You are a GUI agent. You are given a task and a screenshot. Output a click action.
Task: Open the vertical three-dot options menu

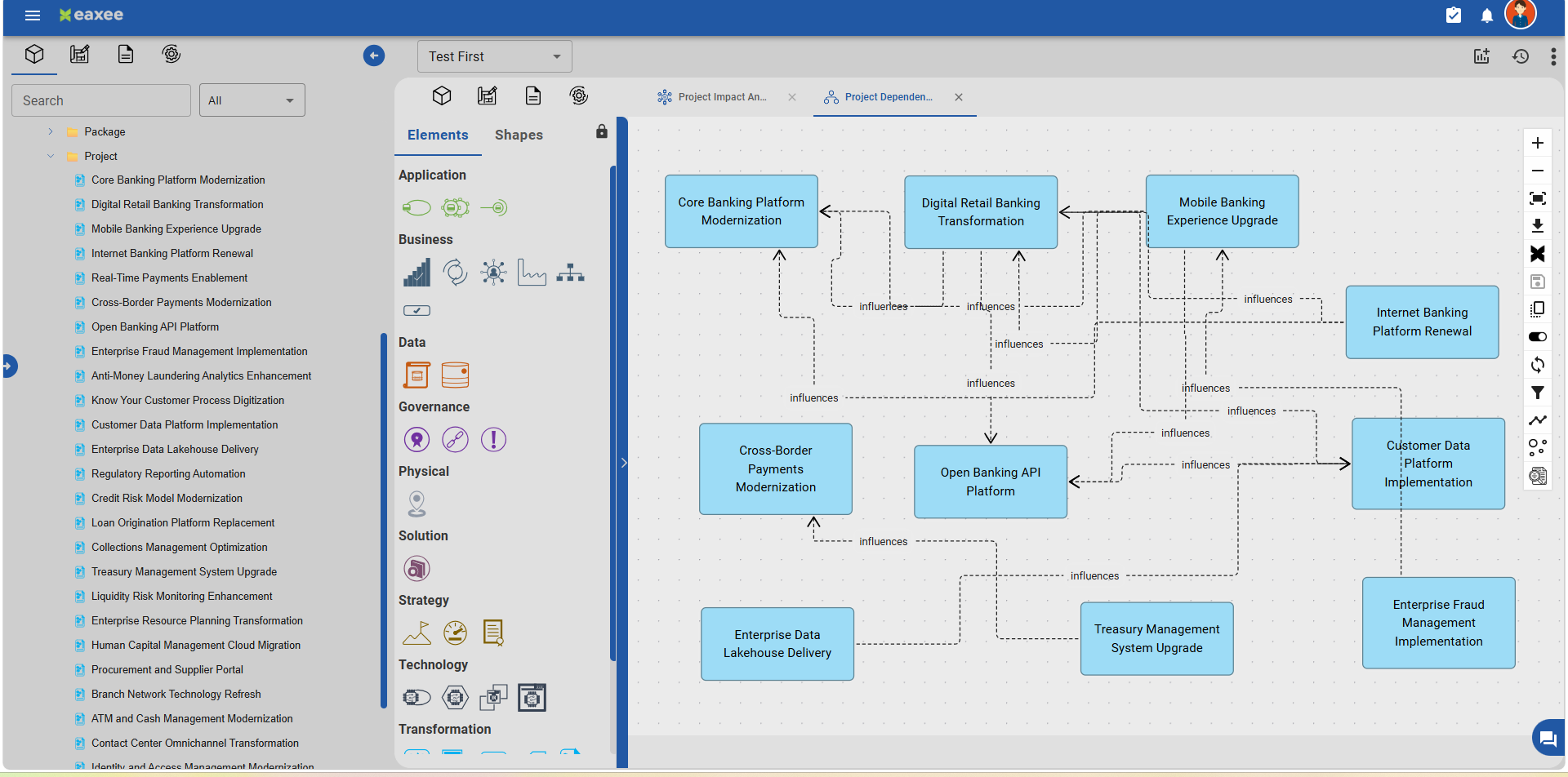point(1553,56)
